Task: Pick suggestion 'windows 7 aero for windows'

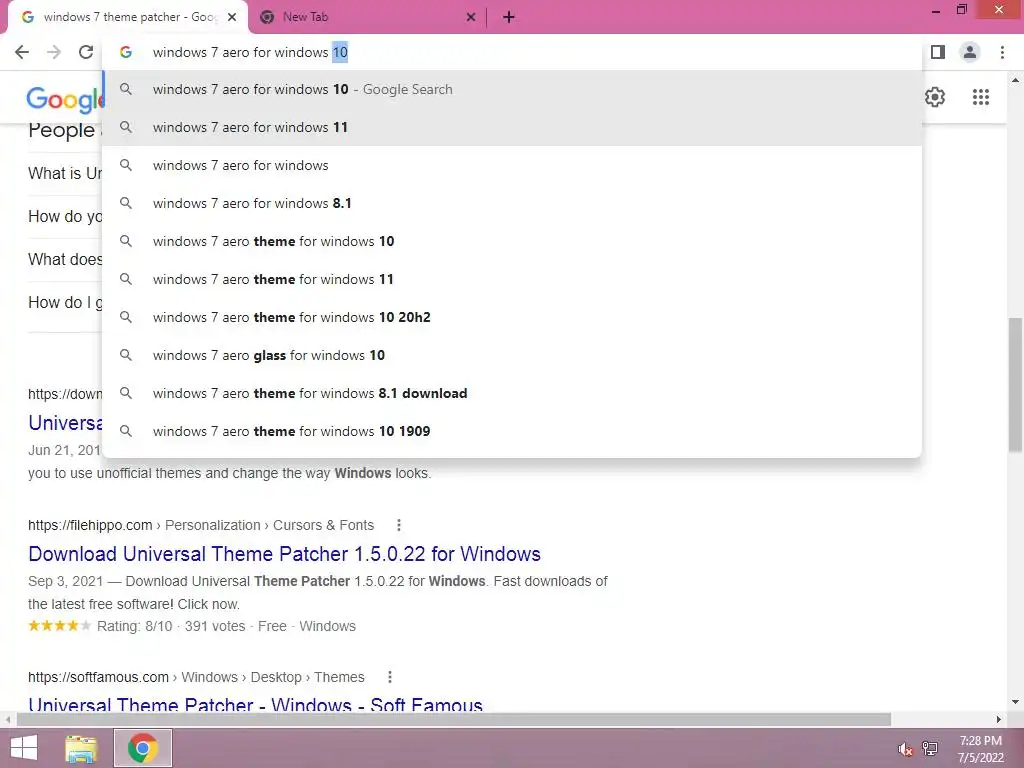Action: [x=512, y=165]
